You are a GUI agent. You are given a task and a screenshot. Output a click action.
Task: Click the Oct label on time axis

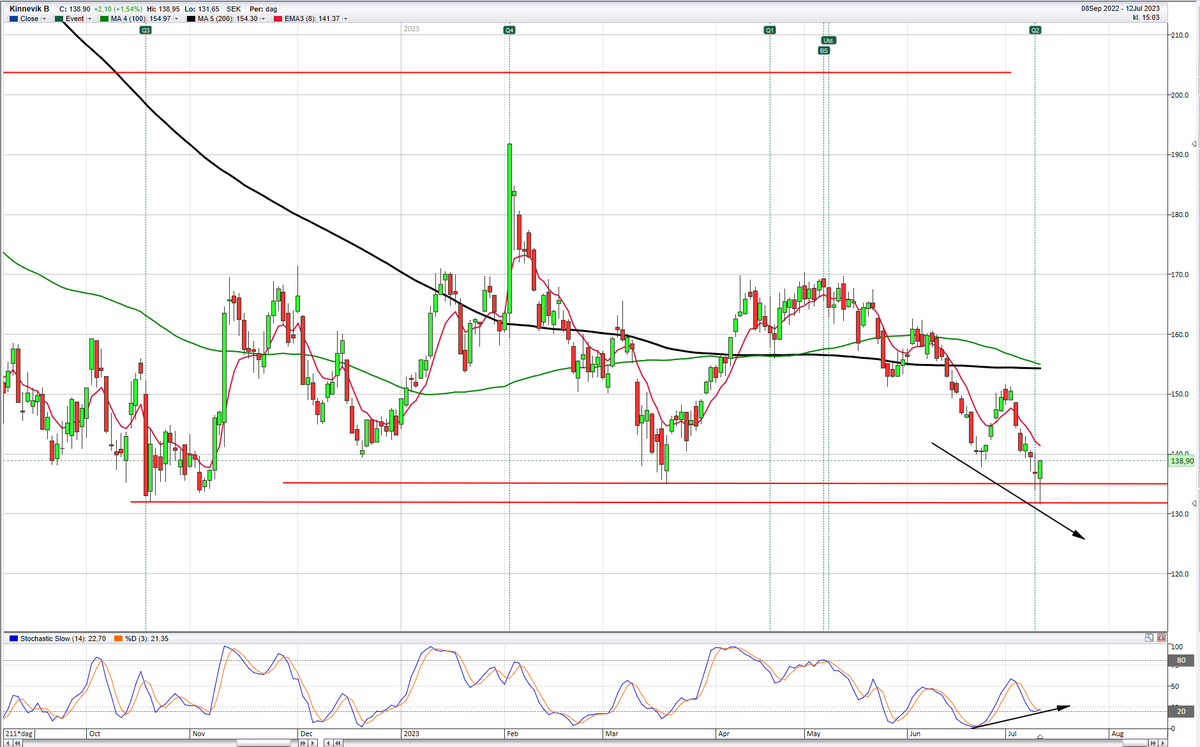(93, 733)
